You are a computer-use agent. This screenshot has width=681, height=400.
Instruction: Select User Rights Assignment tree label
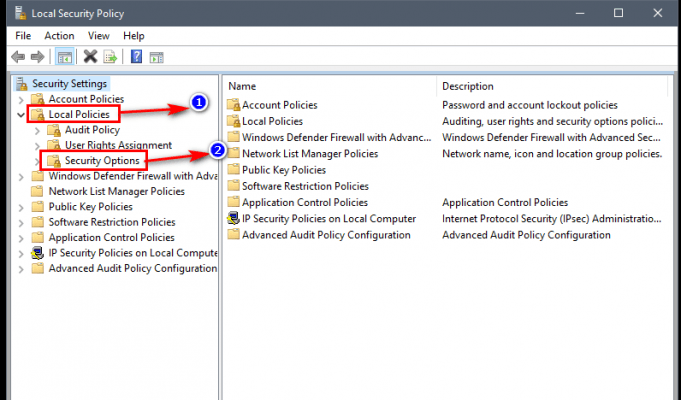pyautogui.click(x=118, y=145)
